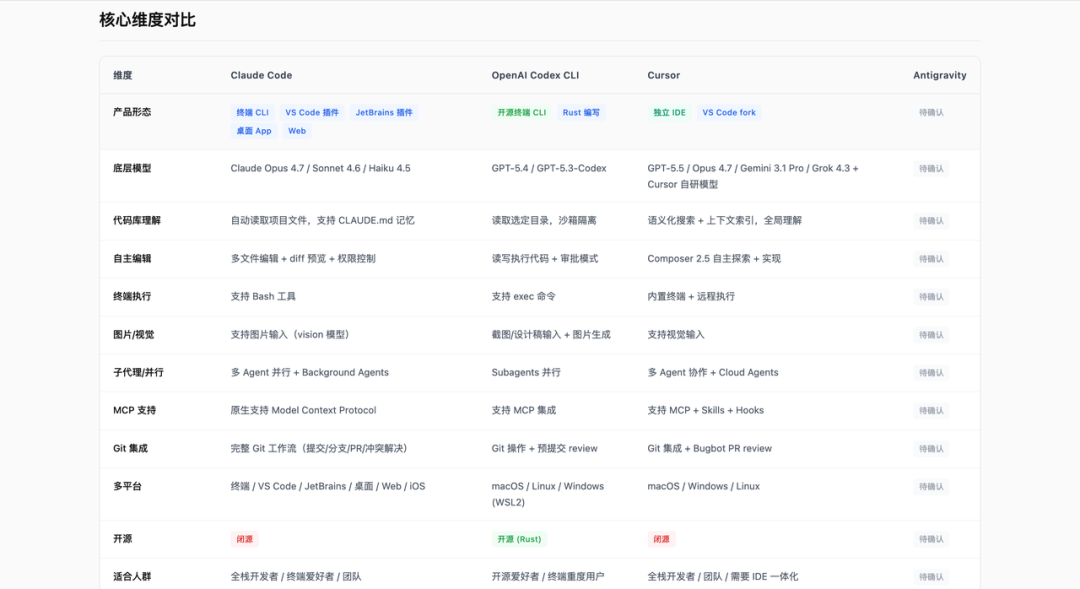Click the 截图/设计稿输入 + 图片生成 cell

[x=551, y=335]
